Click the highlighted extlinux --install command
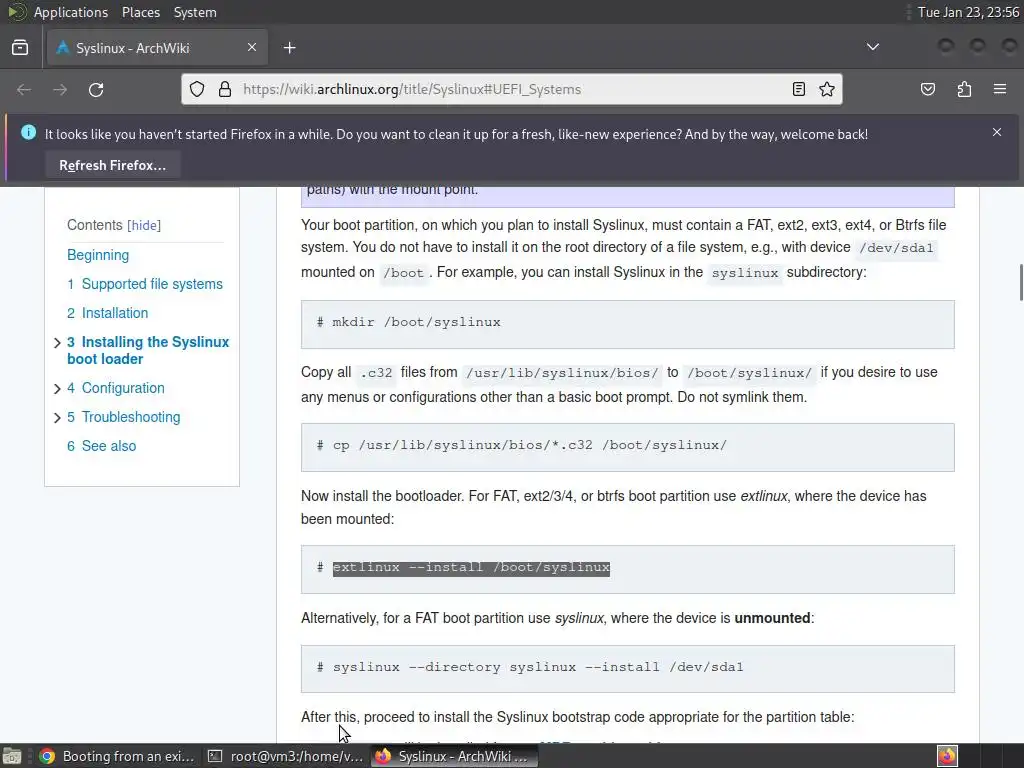Viewport: 1024px width, 768px height. 471,568
